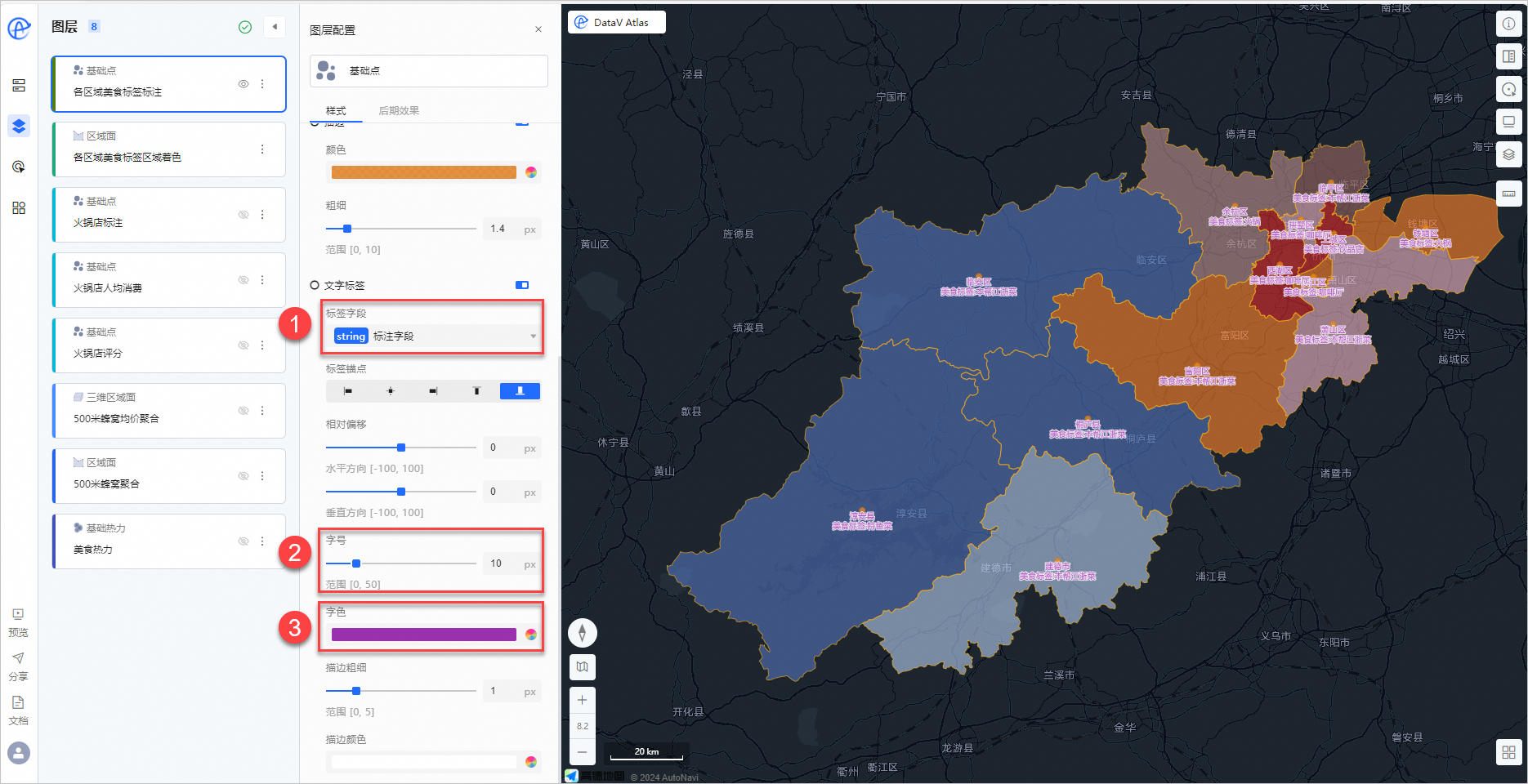Hide the 各区域美食标签标注 layer
Screen dimensions: 1528x784
point(243,84)
